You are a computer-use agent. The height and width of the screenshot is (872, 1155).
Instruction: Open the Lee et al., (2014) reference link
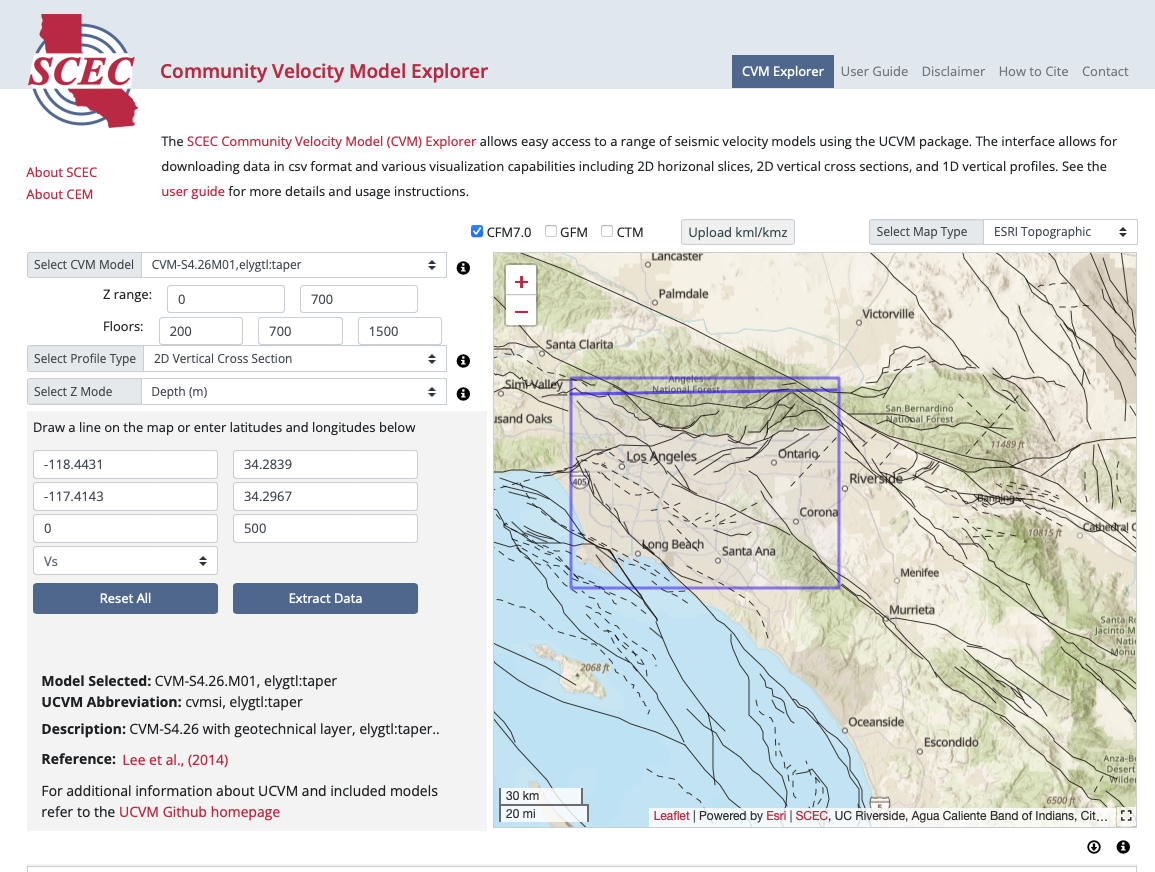pyautogui.click(x=169, y=760)
